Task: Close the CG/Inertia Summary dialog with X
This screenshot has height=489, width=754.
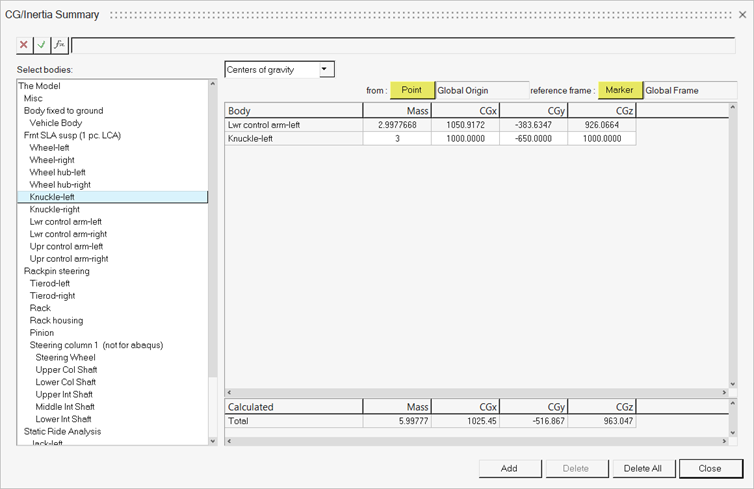Action: pyautogui.click(x=742, y=15)
